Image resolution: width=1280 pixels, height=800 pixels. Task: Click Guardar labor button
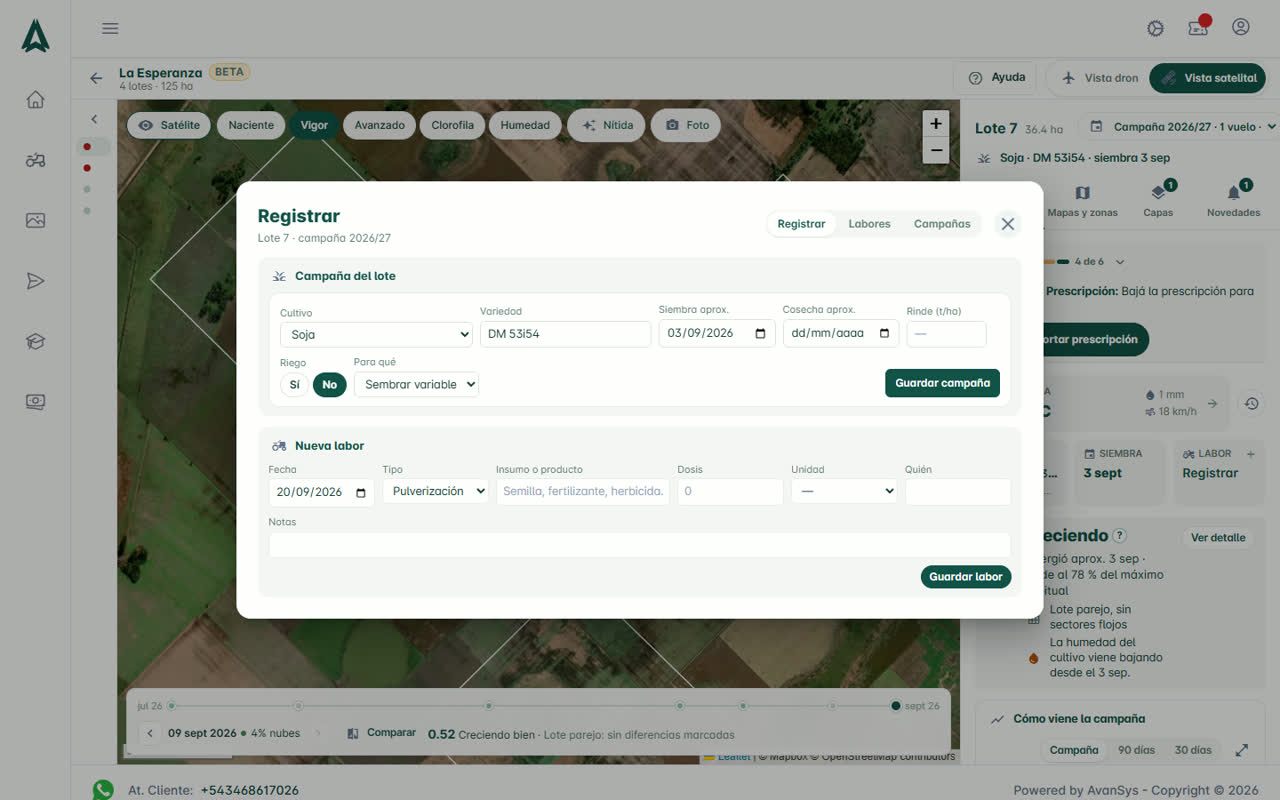(x=966, y=577)
